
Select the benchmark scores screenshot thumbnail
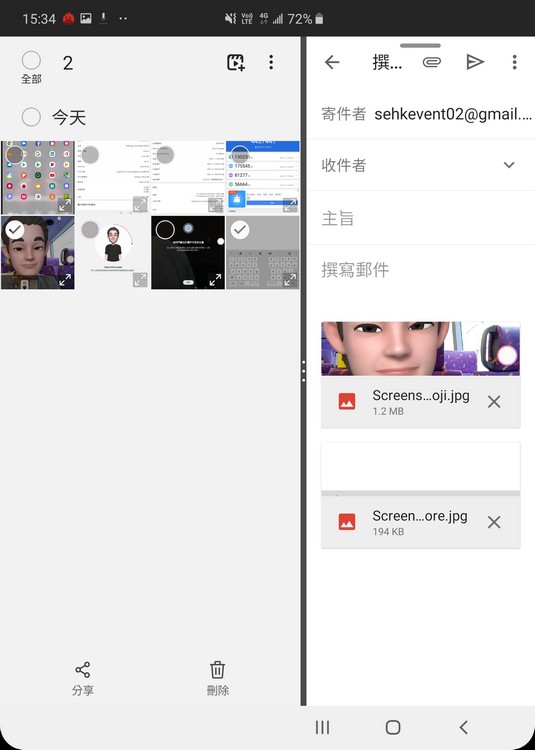point(263,177)
